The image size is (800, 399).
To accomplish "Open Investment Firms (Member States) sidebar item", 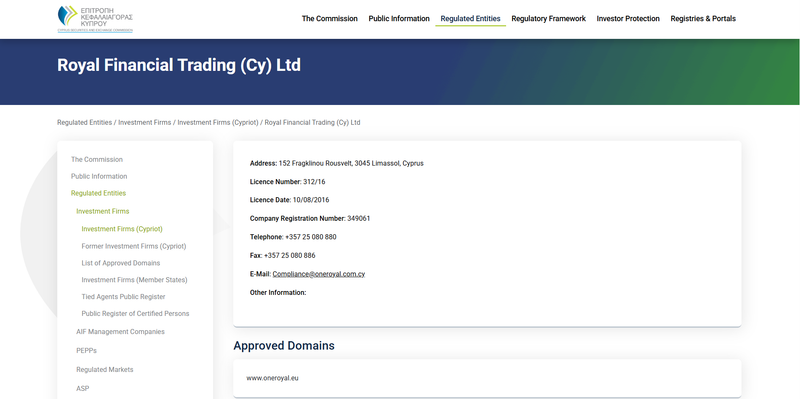I will coord(134,280).
